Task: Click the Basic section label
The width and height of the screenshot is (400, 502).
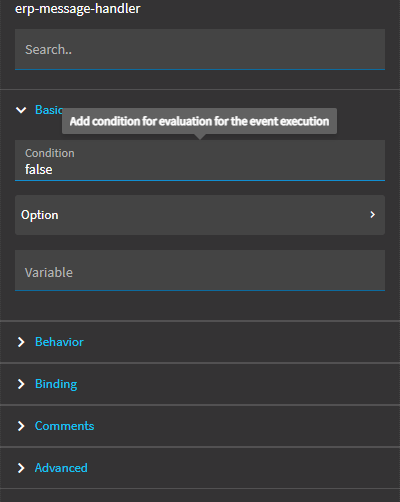Action: 49,110
